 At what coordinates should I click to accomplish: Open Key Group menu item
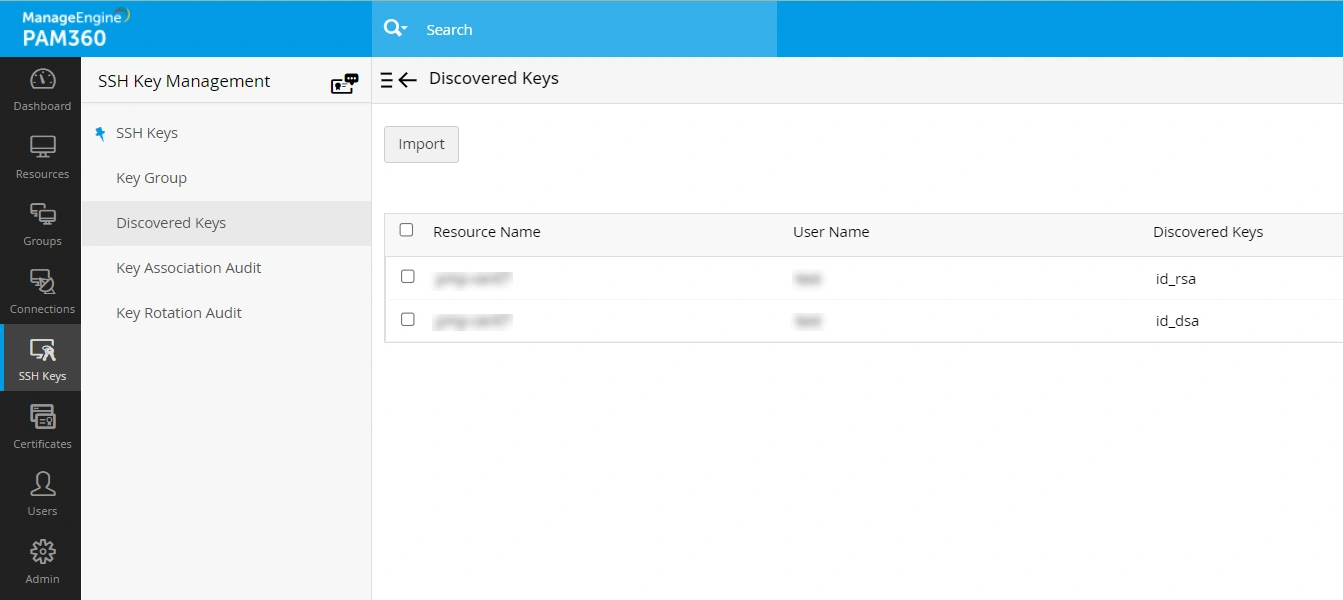[151, 178]
